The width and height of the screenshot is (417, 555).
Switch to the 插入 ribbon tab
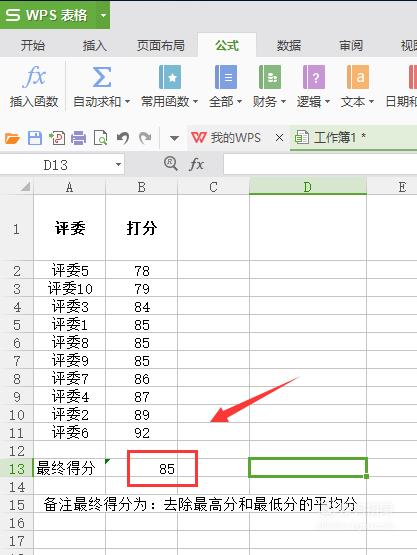tap(95, 45)
